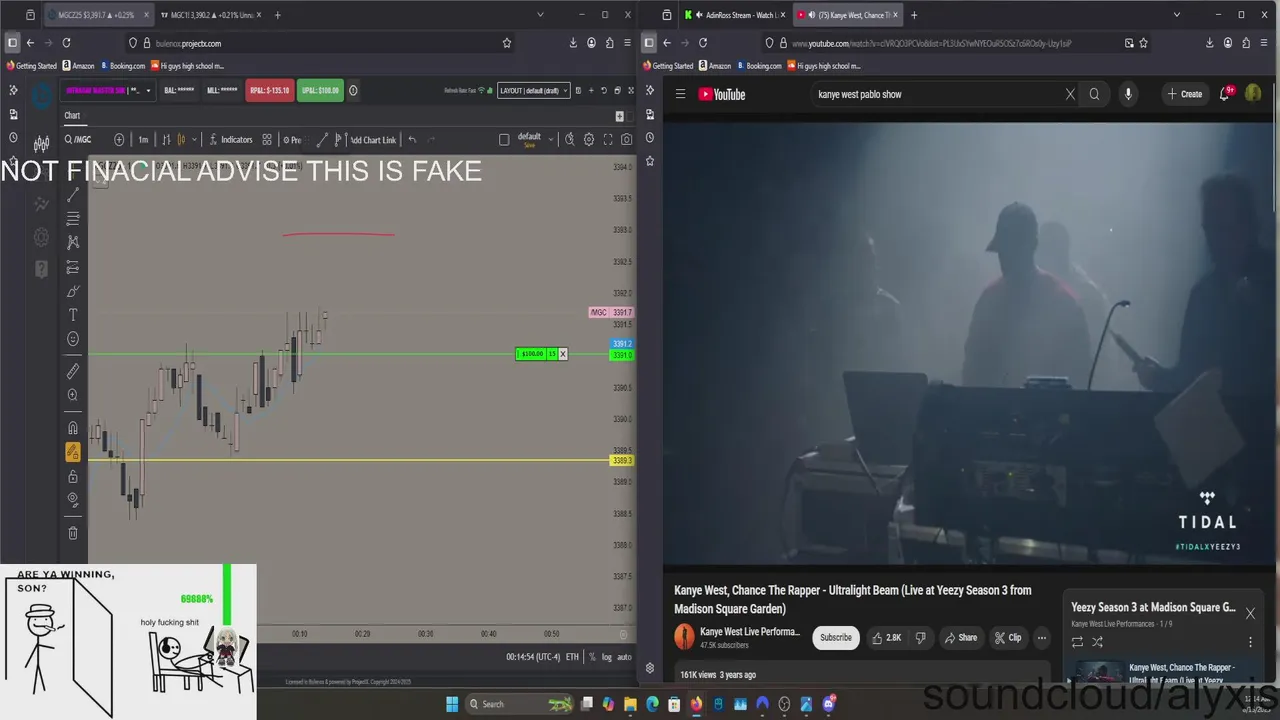This screenshot has height=720, width=1280.
Task: Click the account info alert icon
Action: click(x=353, y=90)
